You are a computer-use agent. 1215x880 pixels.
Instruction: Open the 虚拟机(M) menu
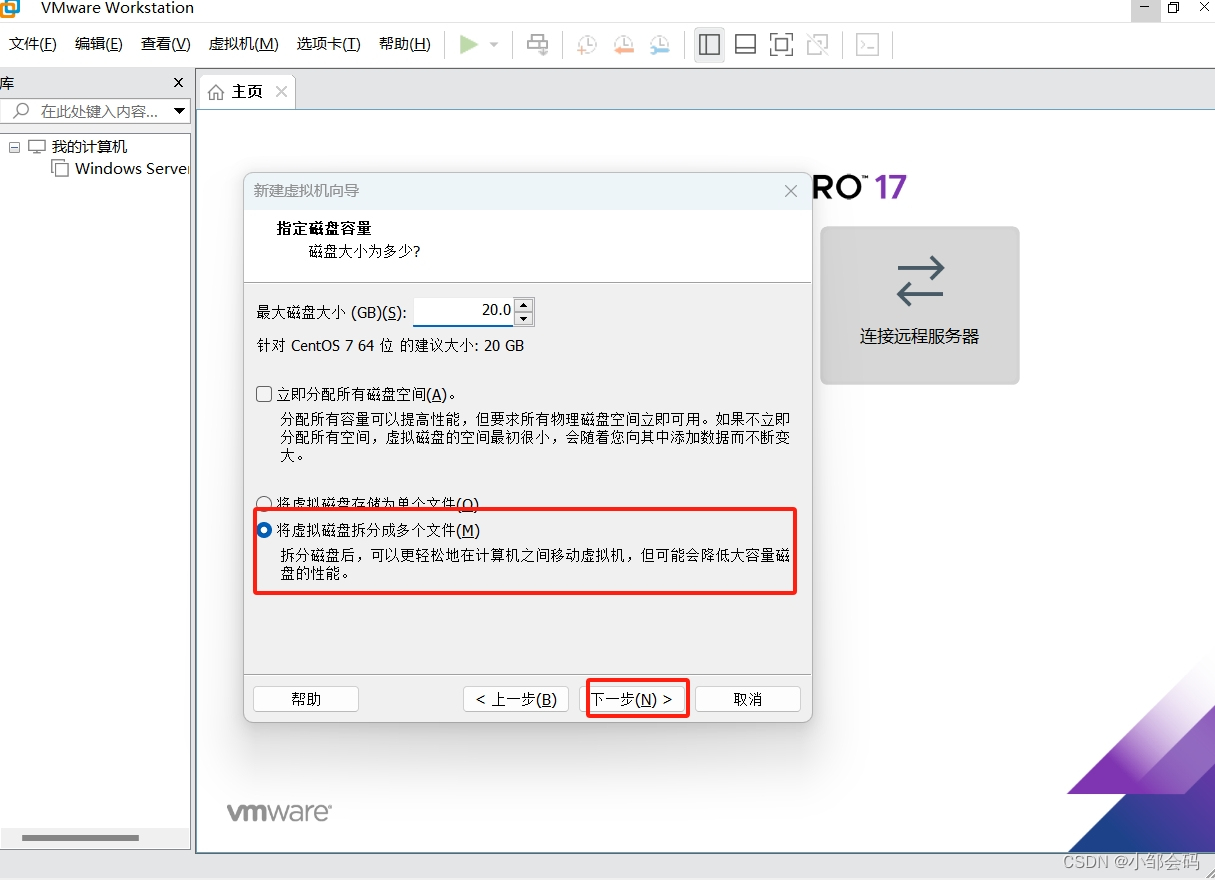point(243,44)
